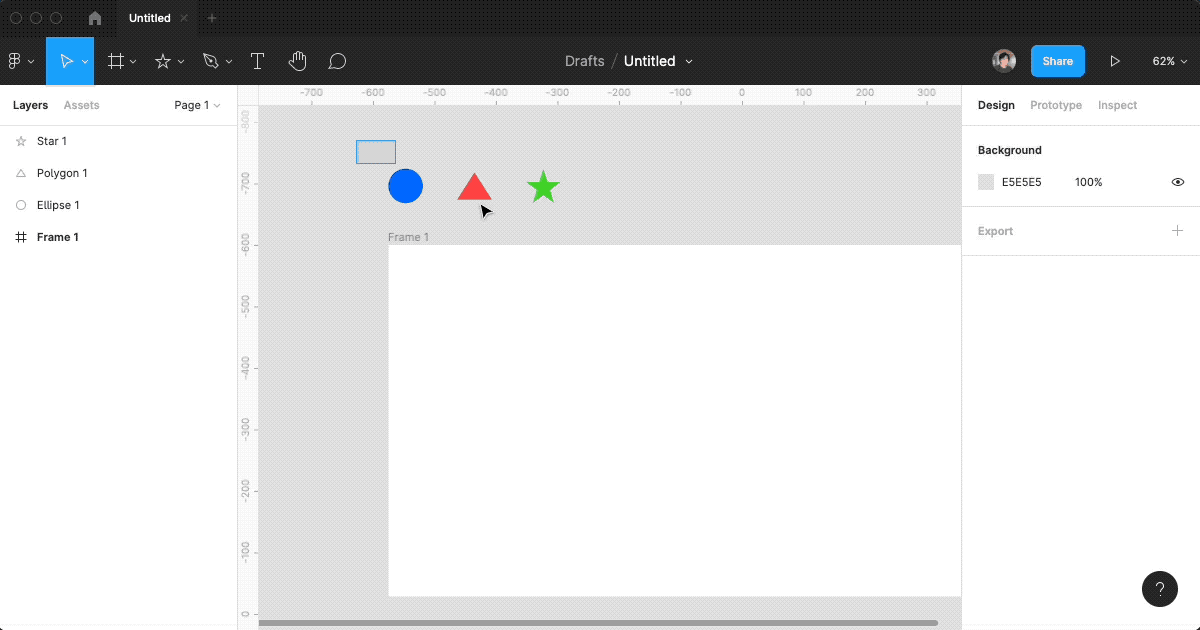The height and width of the screenshot is (630, 1200).
Task: Open the 62% zoom dropdown
Action: click(1168, 61)
